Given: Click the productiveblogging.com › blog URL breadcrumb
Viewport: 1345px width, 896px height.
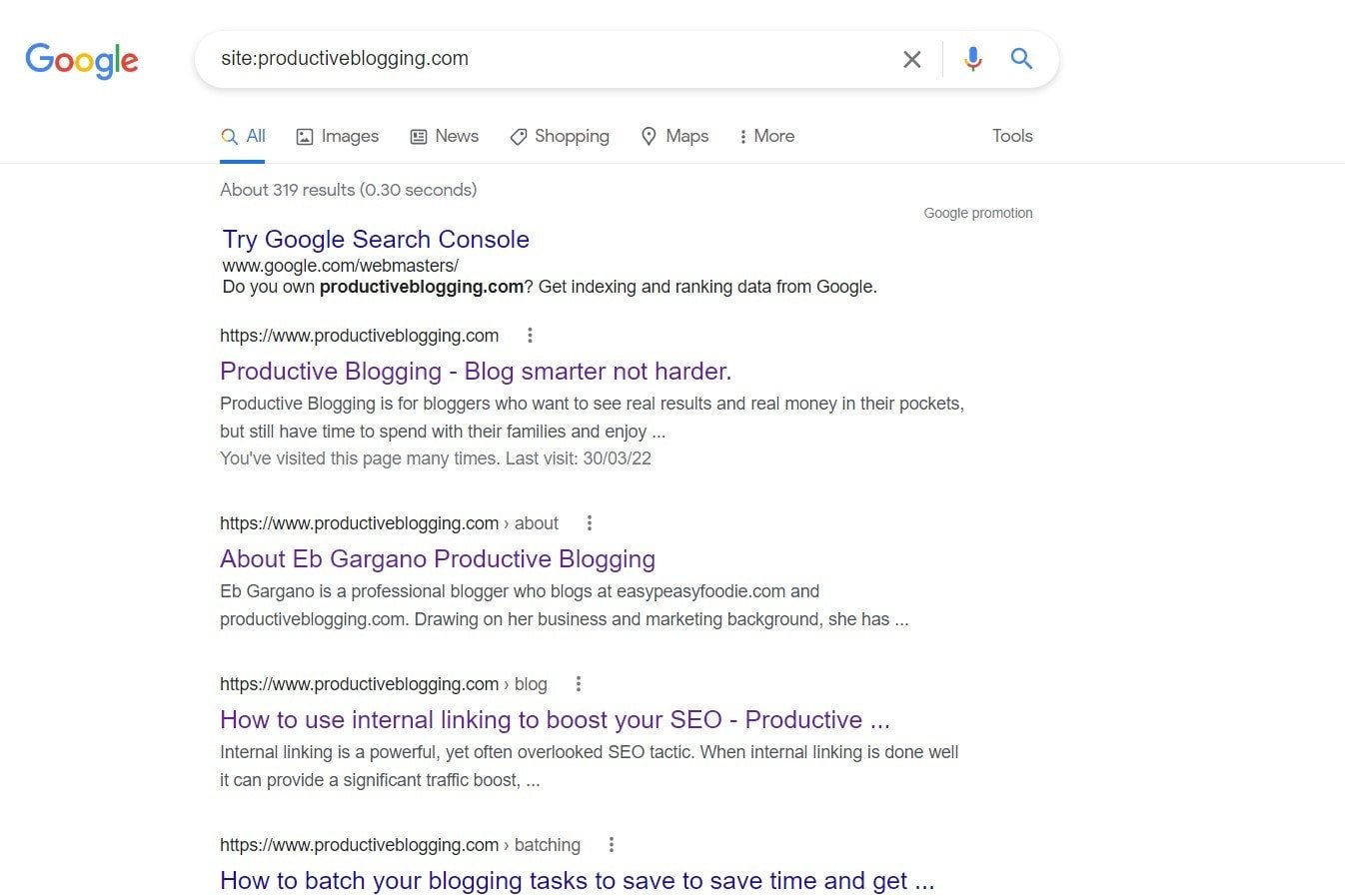Looking at the screenshot, I should click(384, 684).
